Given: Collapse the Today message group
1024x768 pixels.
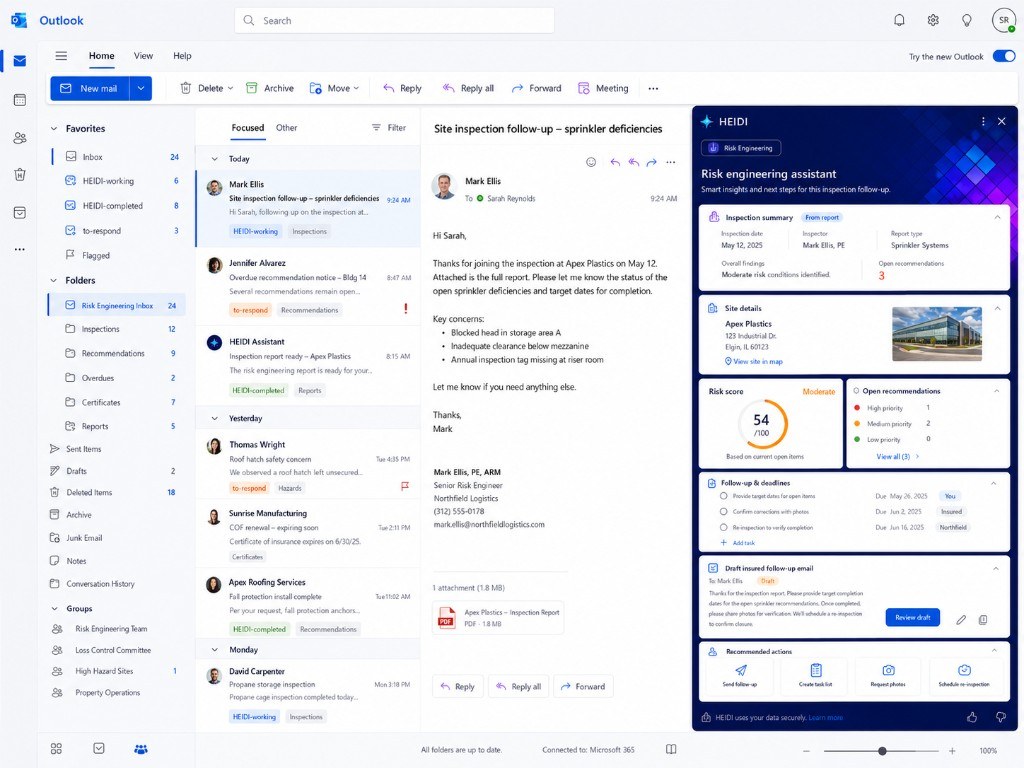Looking at the screenshot, I should 214,159.
